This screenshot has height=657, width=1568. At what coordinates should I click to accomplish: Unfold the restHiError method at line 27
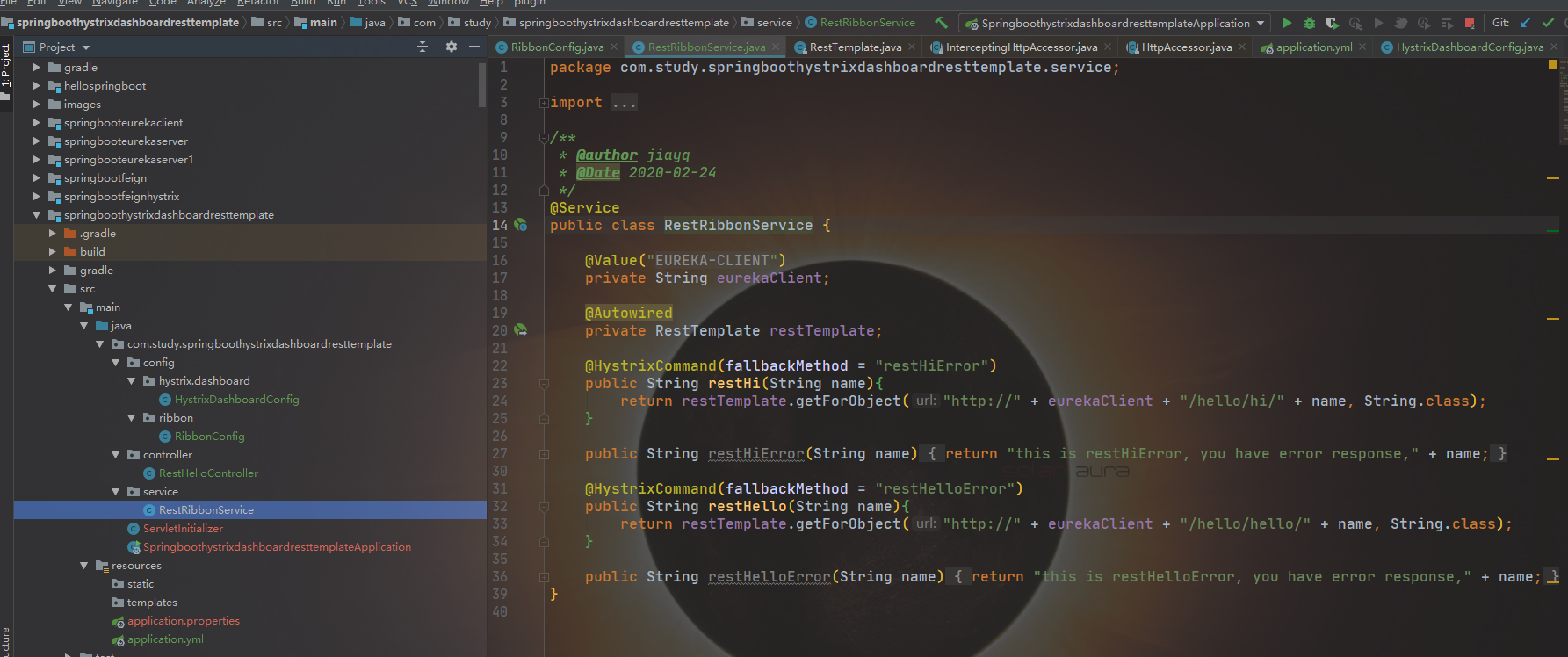click(544, 454)
